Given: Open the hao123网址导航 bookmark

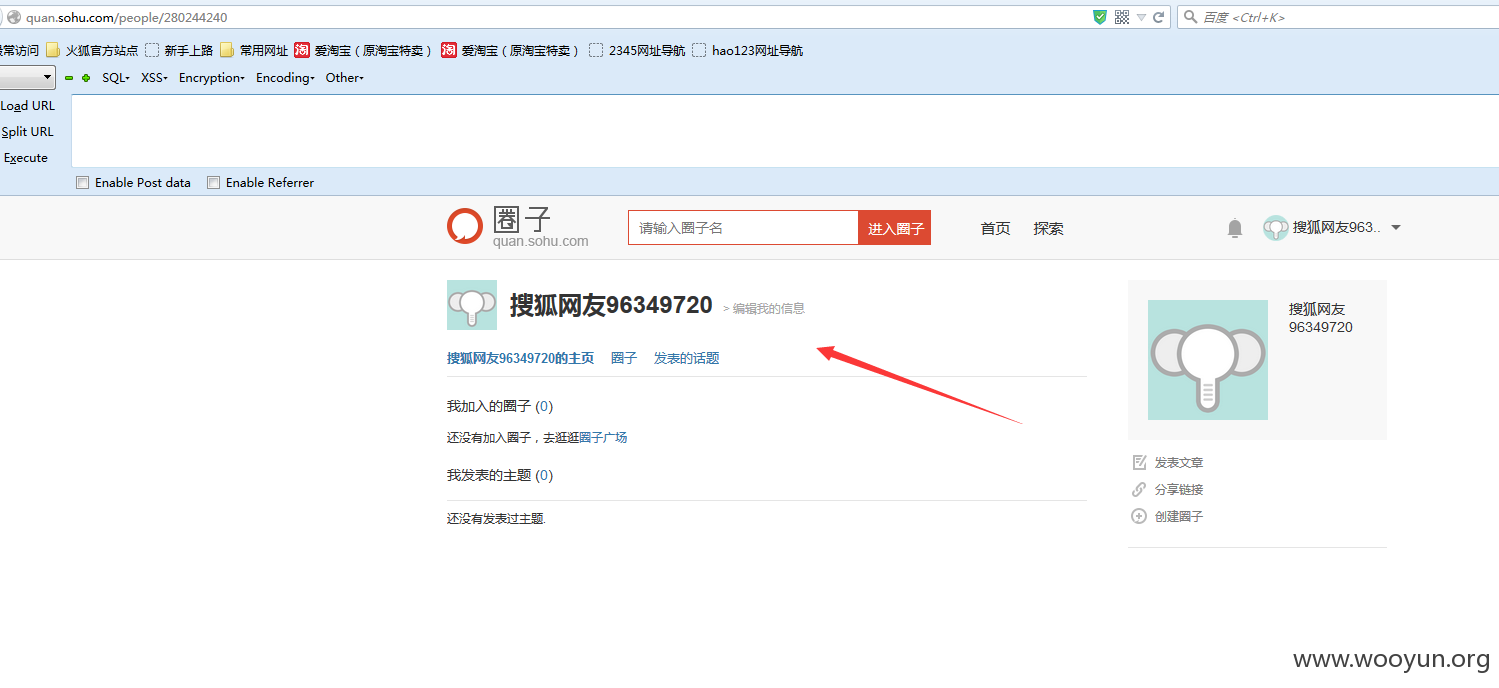Looking at the screenshot, I should click(747, 50).
